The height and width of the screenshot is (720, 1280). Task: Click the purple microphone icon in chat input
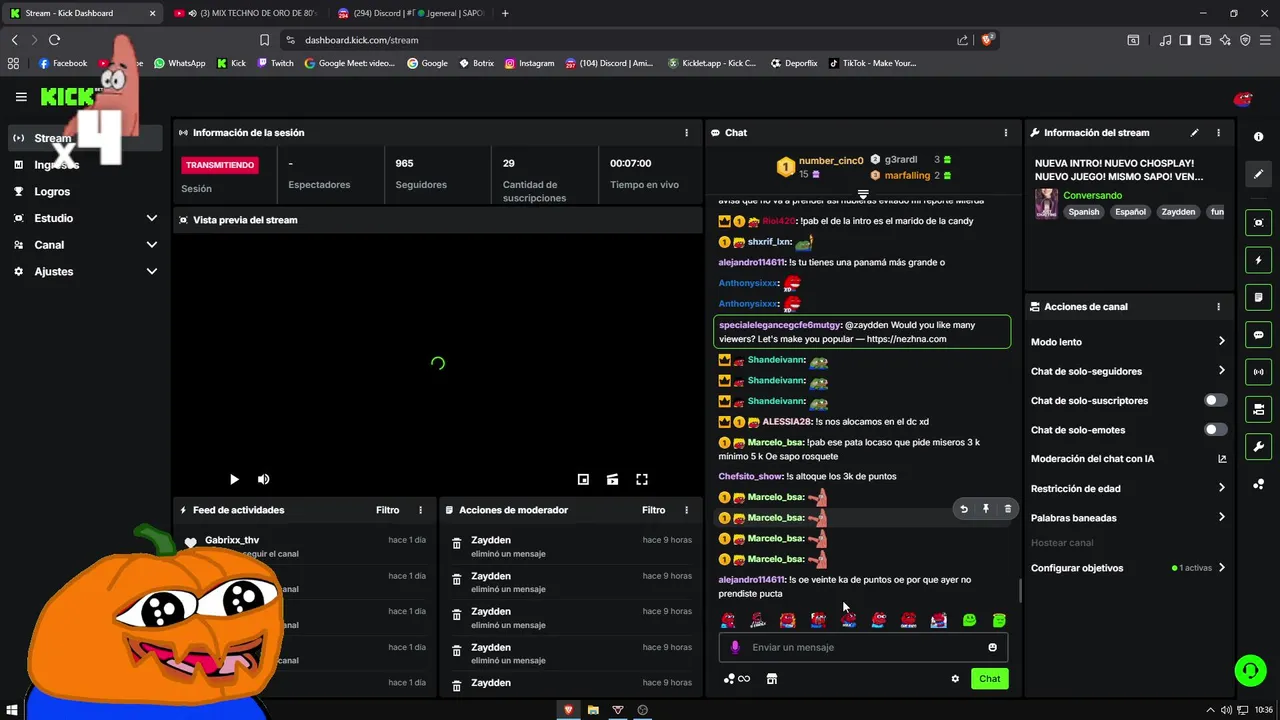pos(735,647)
